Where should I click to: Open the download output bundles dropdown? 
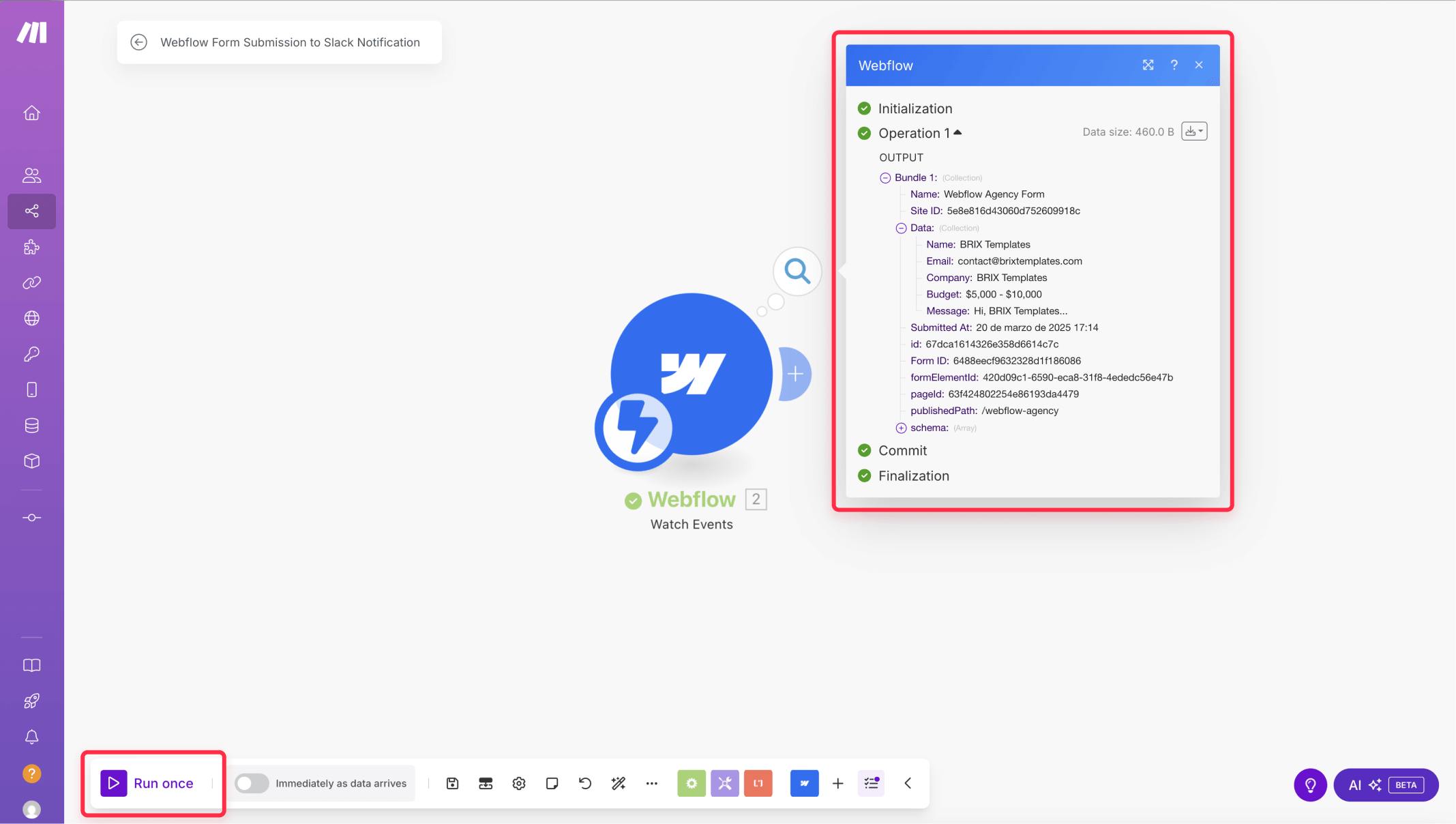1194,131
